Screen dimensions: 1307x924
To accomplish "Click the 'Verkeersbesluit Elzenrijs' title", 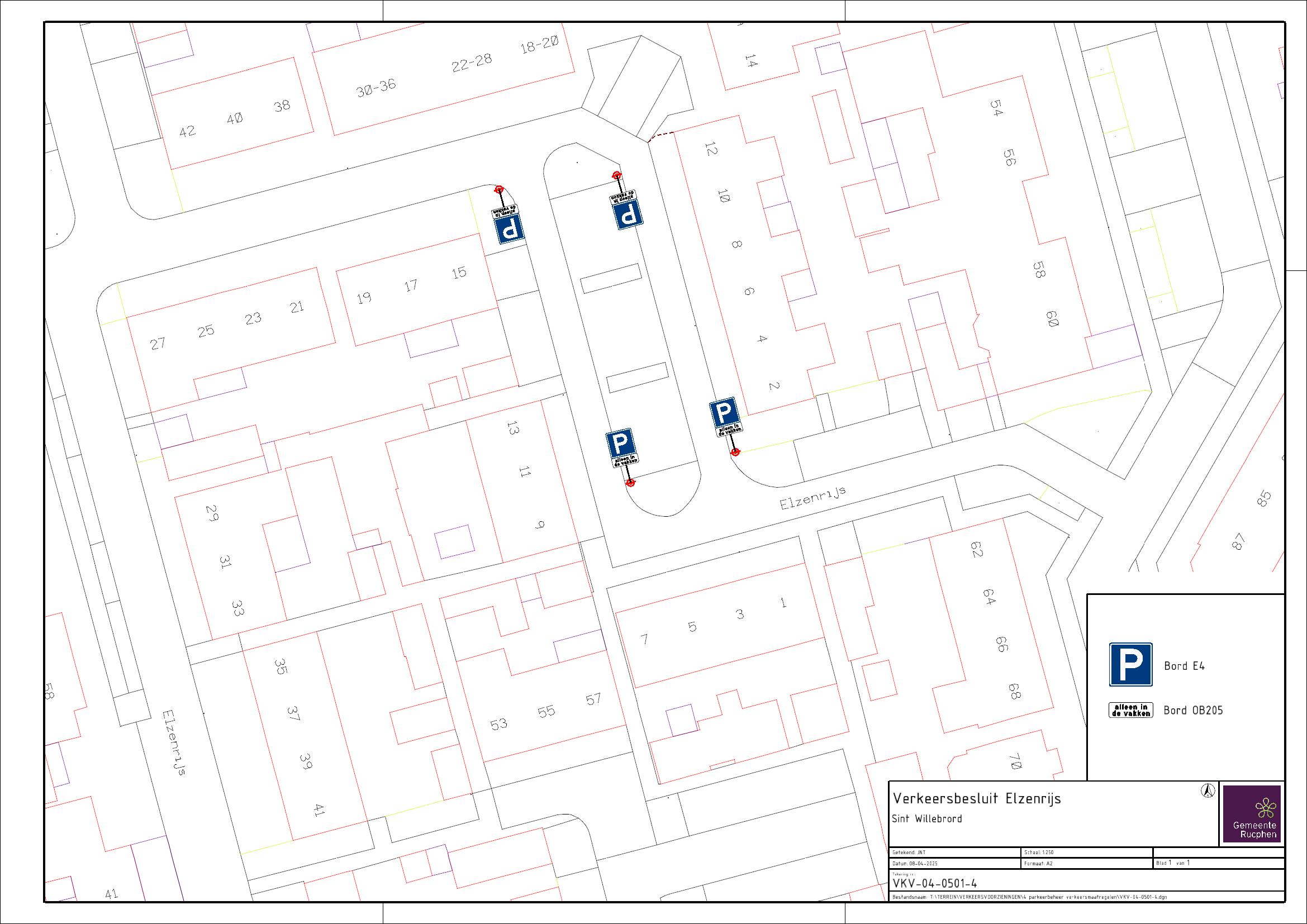I will (977, 799).
